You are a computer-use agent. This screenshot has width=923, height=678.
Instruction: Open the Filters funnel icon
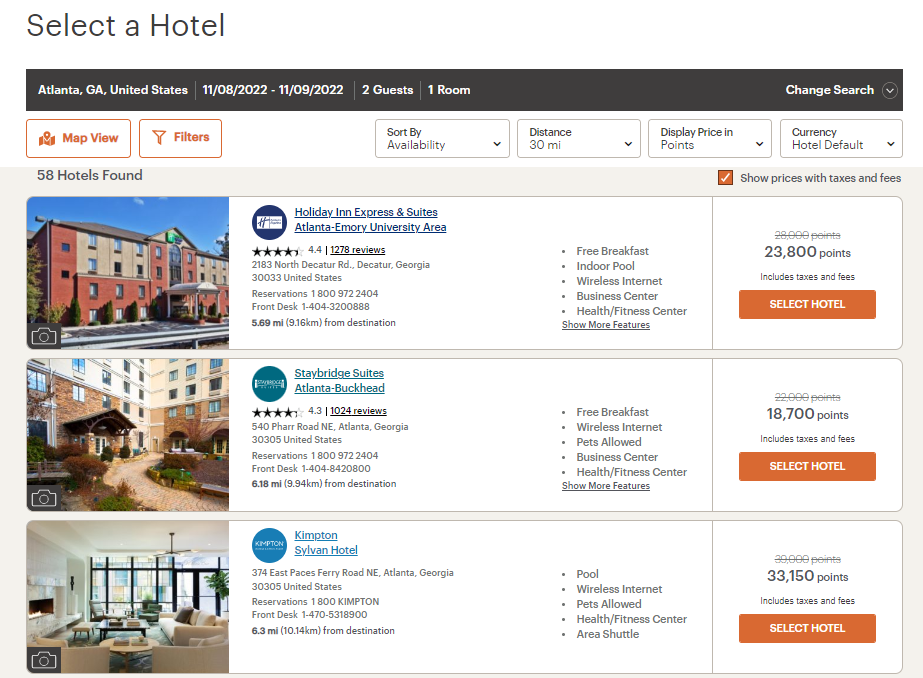coord(159,138)
